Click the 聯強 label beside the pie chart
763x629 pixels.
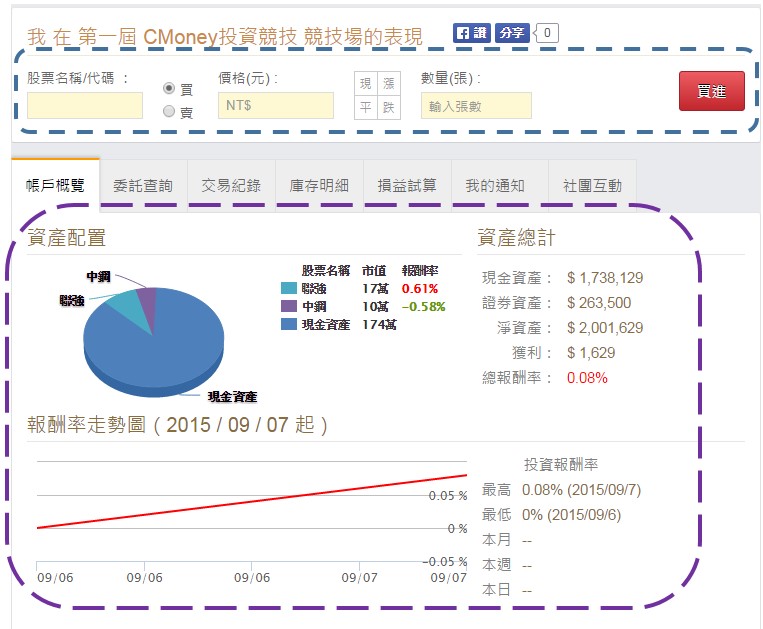[x=72, y=301]
